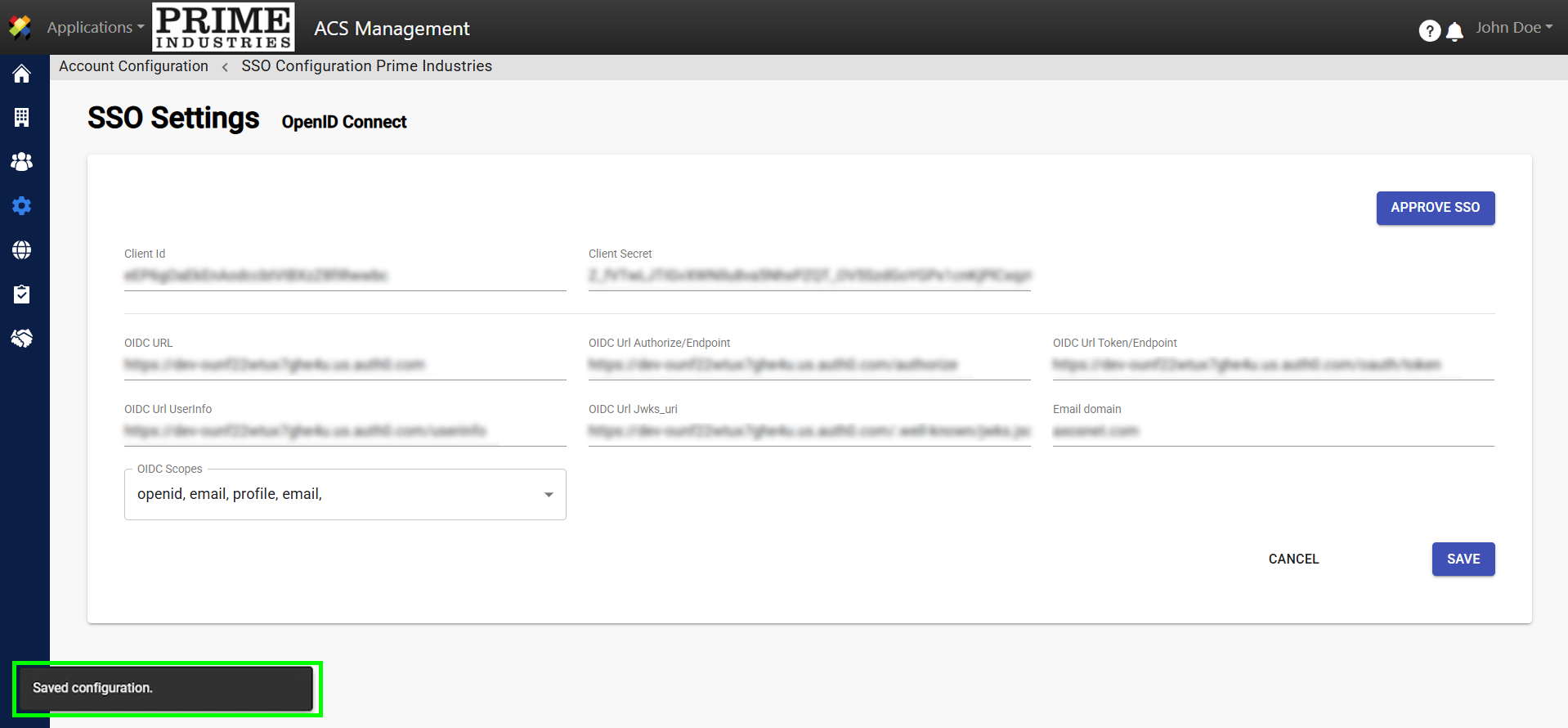This screenshot has width=1568, height=728.
Task: Go back to Account Configuration breadcrumb
Action: coord(133,66)
